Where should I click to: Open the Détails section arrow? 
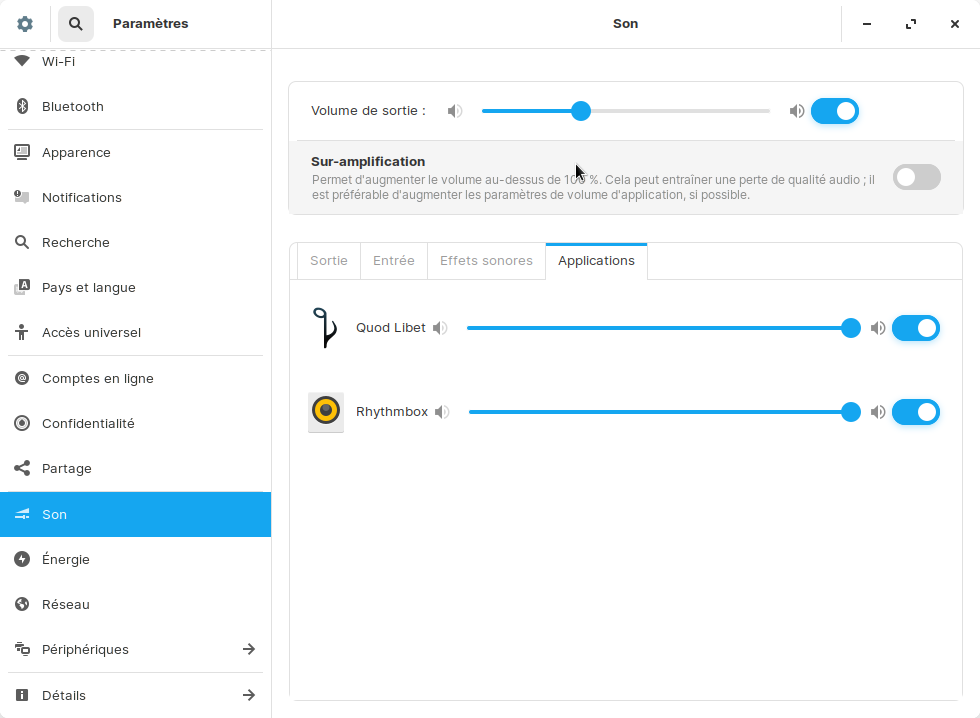coord(249,695)
